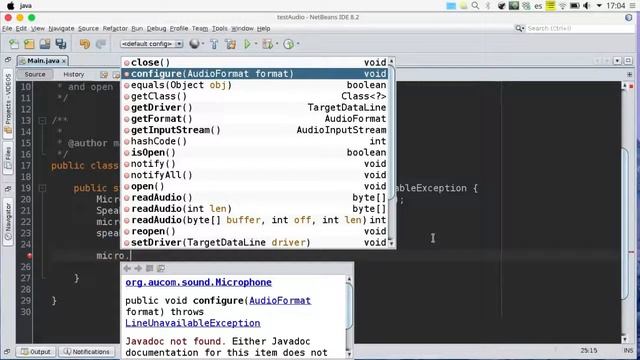
Task: Switch to the Source view
Action: pos(35,74)
